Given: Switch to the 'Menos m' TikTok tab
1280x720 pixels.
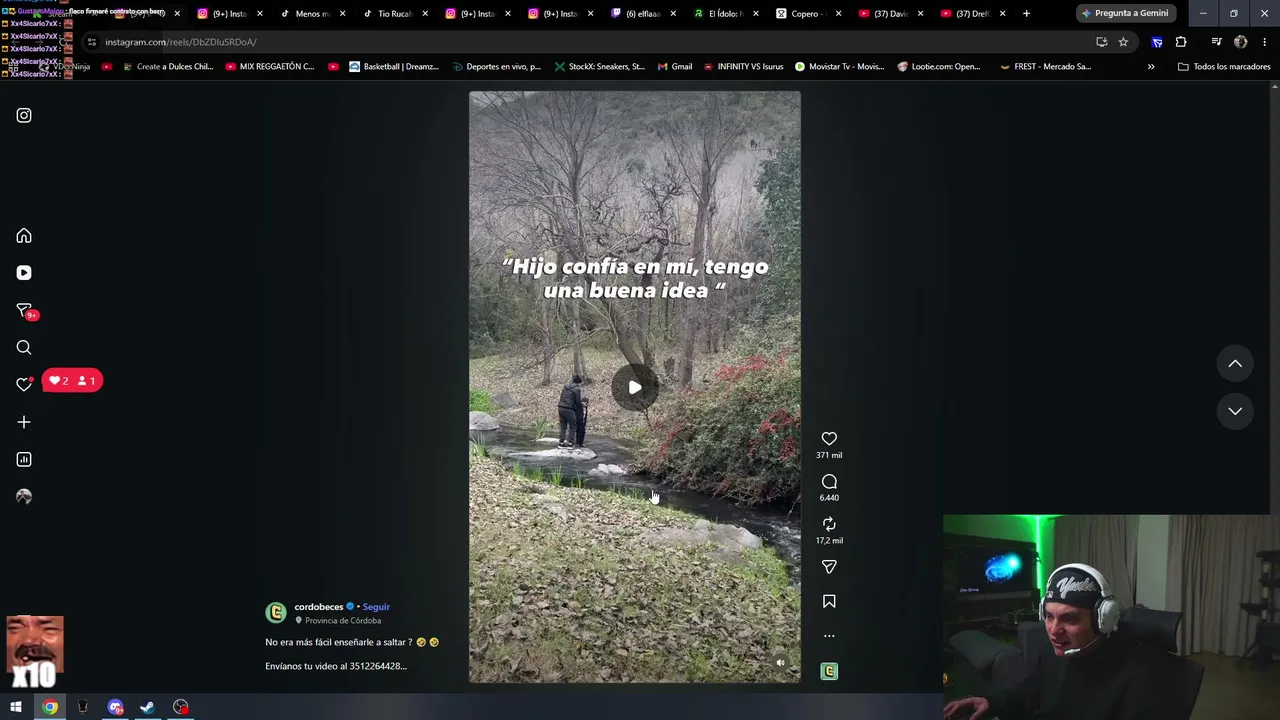Looking at the screenshot, I should (312, 14).
